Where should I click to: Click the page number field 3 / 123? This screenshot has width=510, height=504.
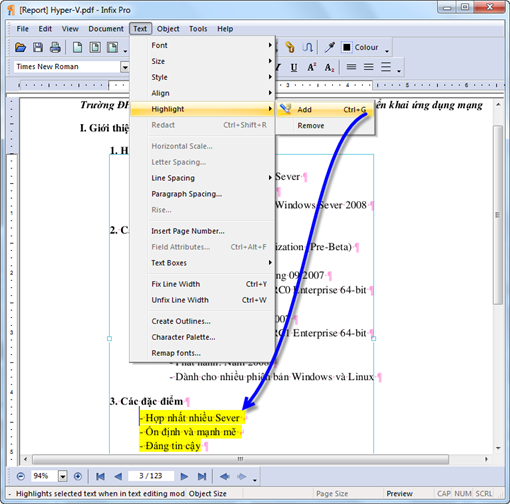151,476
